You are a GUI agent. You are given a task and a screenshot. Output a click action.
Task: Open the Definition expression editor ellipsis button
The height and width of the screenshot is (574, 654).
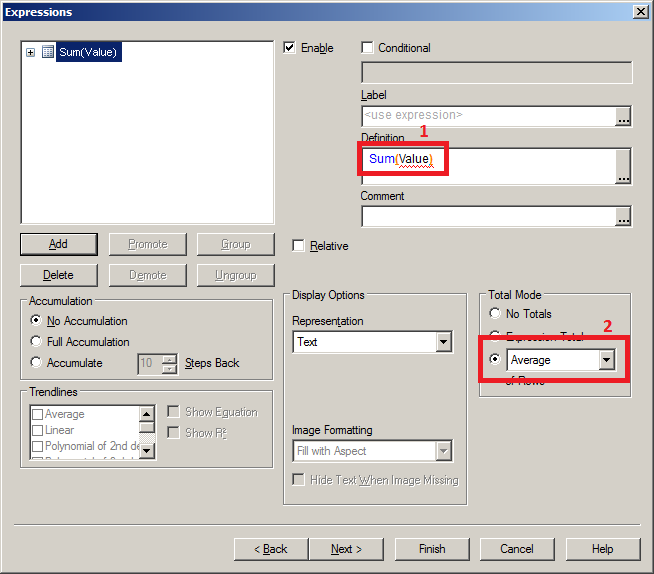coord(624,166)
